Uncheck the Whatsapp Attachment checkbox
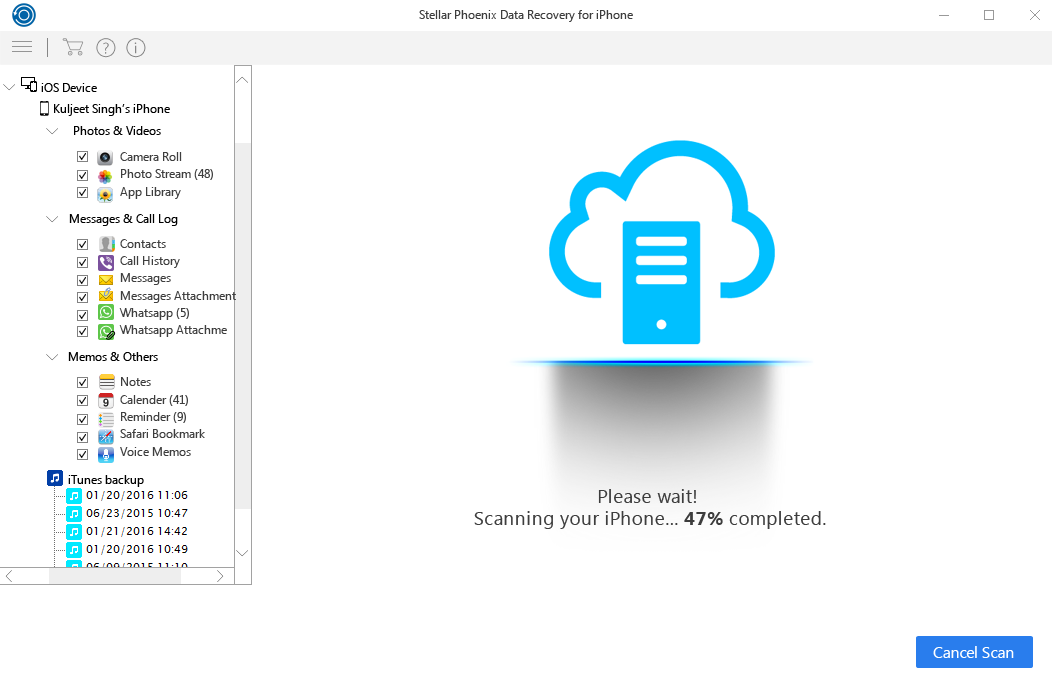 [x=83, y=331]
